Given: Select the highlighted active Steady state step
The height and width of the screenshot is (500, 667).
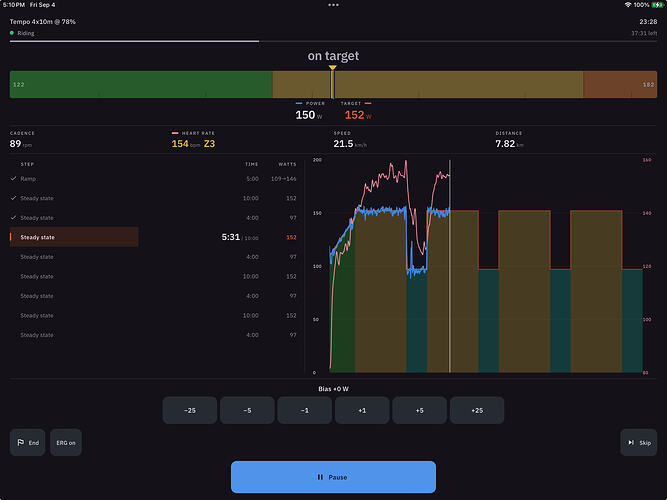Looking at the screenshot, I should (x=153, y=237).
